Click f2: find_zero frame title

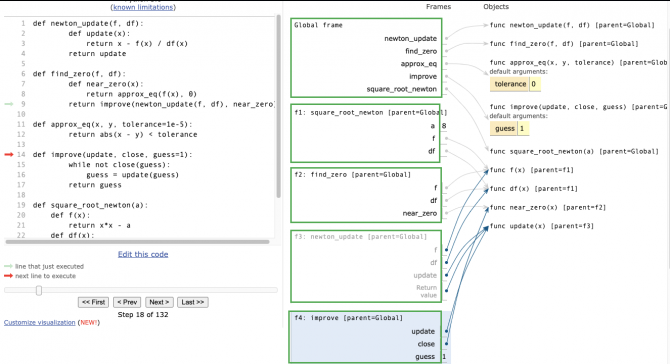click(353, 175)
